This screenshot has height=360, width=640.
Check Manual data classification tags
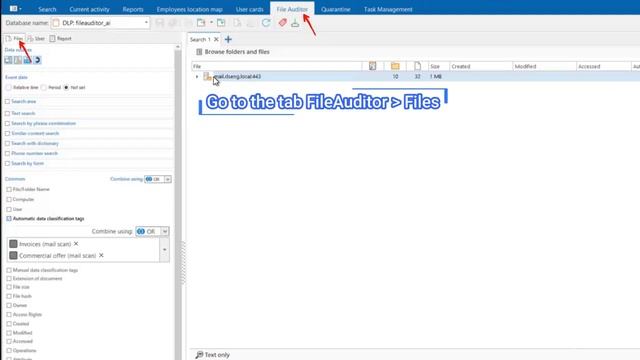tap(9, 270)
